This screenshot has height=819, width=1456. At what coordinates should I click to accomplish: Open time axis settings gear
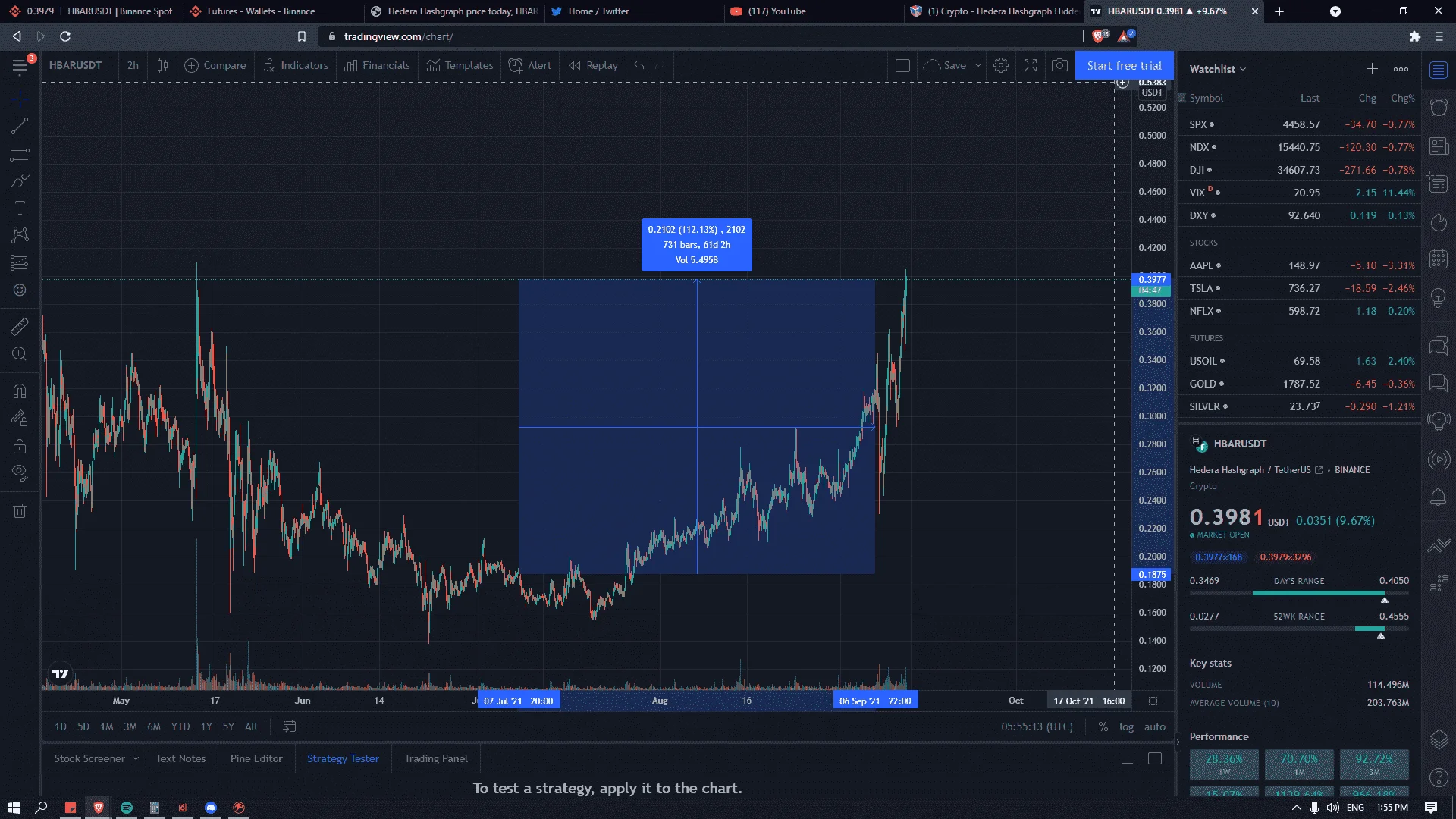point(1153,701)
